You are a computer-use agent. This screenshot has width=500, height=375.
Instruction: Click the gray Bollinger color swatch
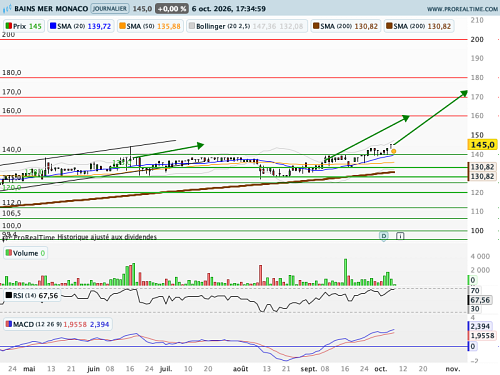(x=192, y=26)
